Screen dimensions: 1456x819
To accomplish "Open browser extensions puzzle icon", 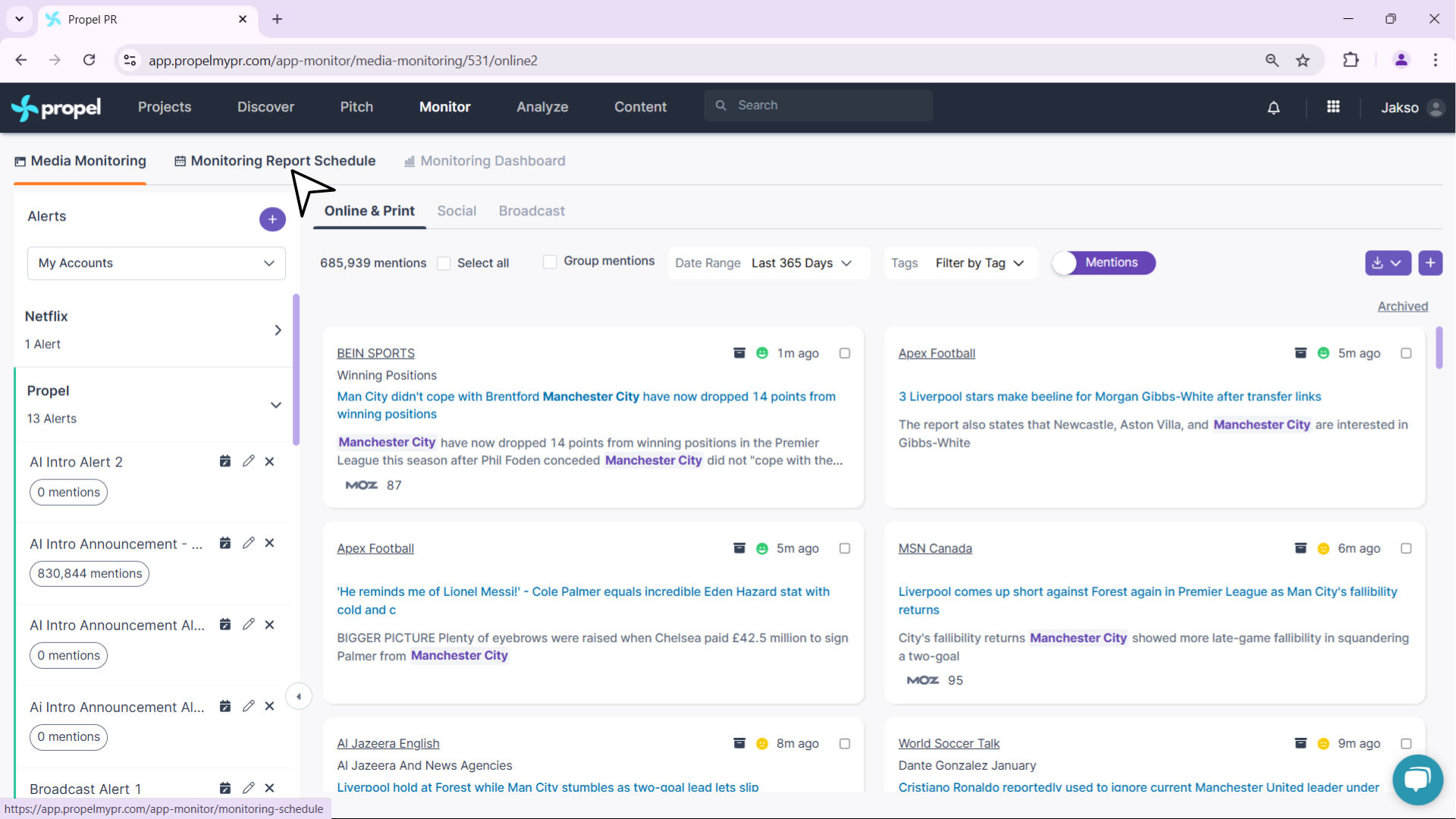I will click(x=1351, y=61).
